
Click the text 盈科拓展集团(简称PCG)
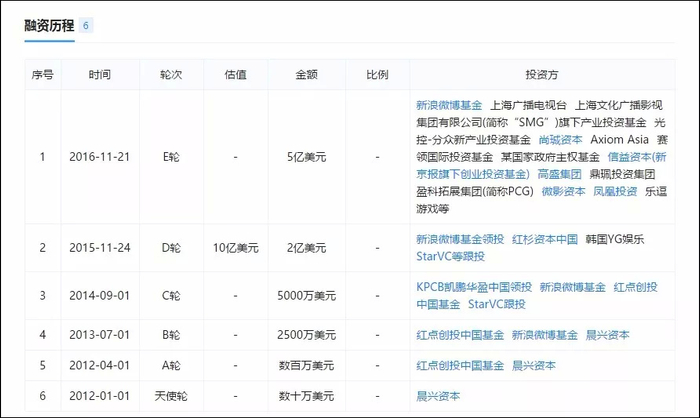(x=475, y=192)
